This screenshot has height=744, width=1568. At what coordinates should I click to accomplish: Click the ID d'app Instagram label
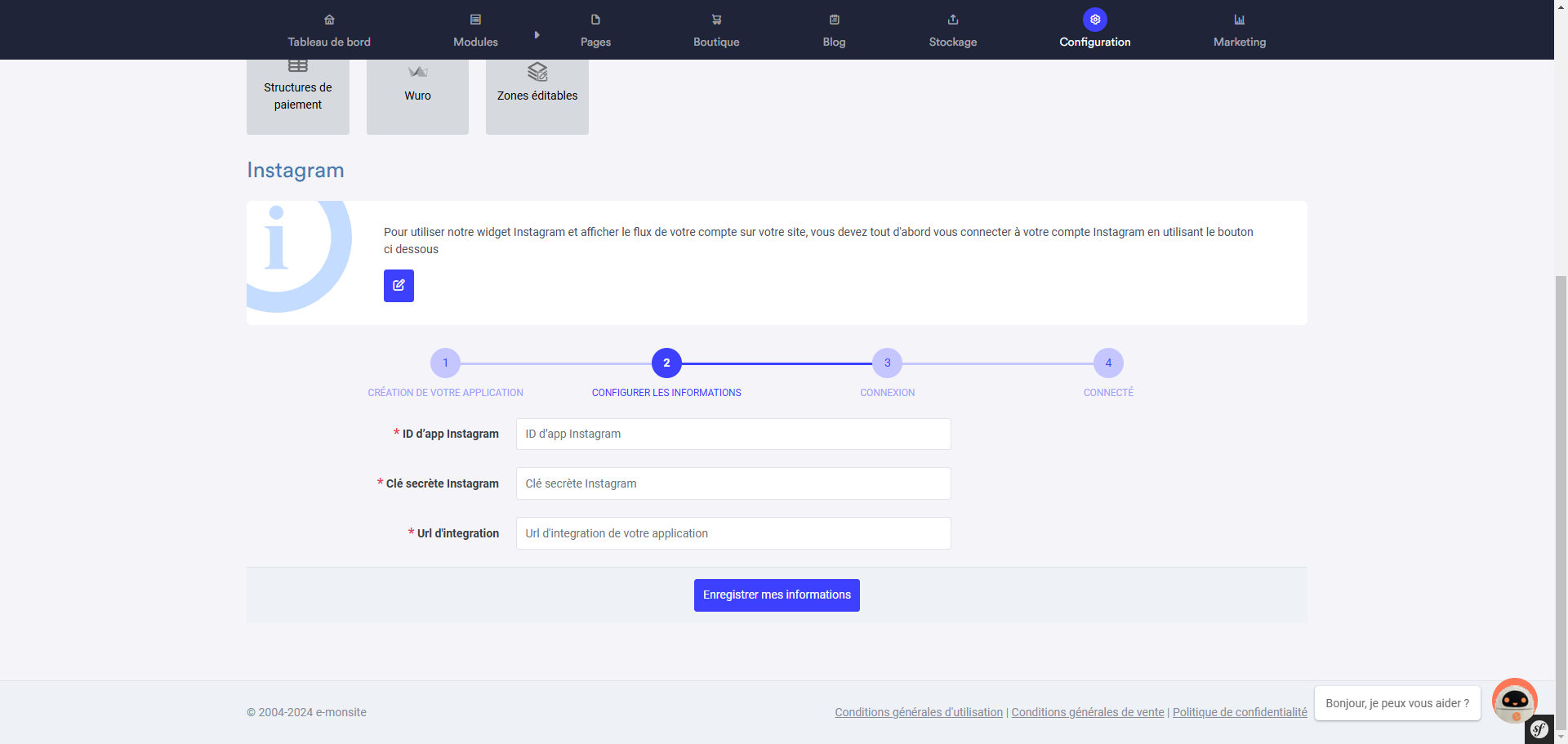coord(450,434)
